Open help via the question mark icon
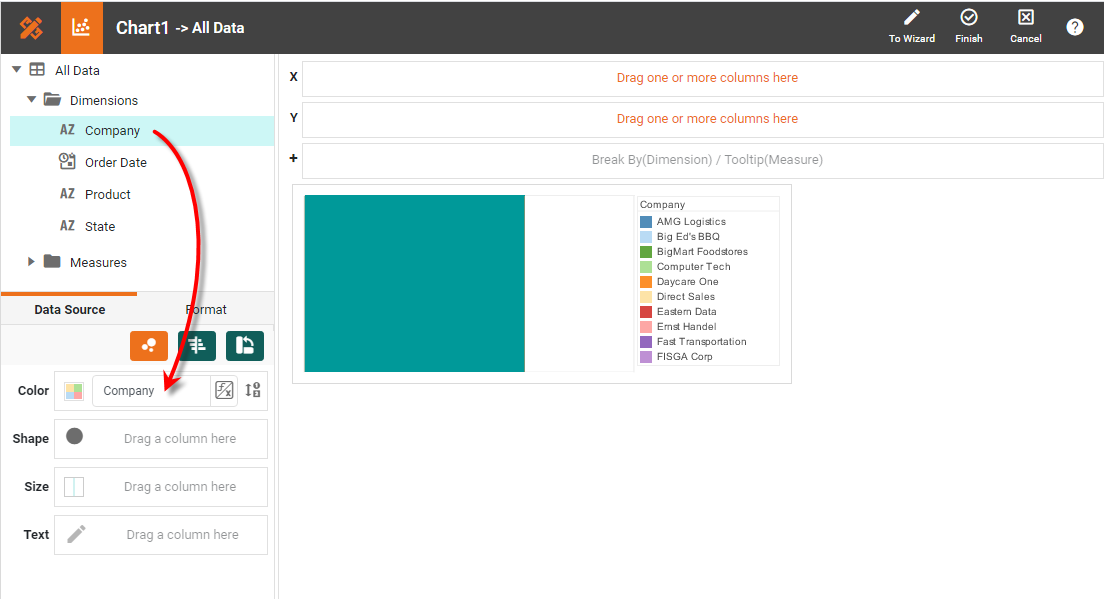This screenshot has width=1104, height=599. 1074,27
